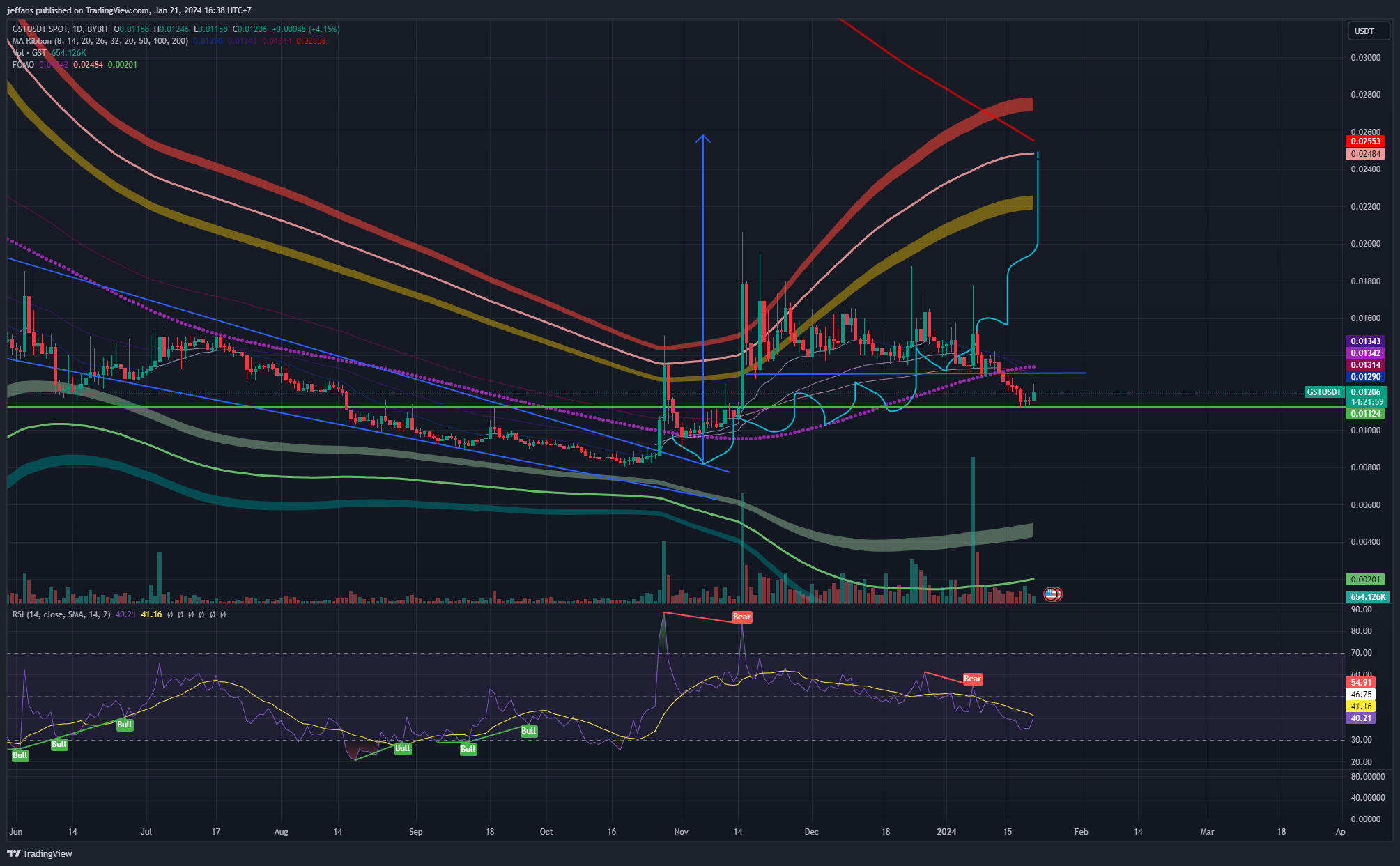Click the TradingView logo at bottom left
Viewport: 1400px width, 866px height.
[40, 853]
